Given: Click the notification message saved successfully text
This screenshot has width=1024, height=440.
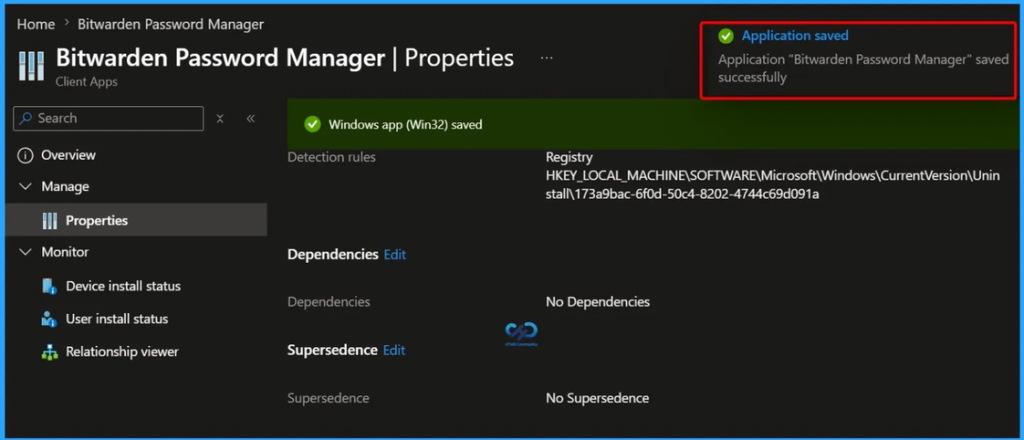Looking at the screenshot, I should [x=863, y=69].
